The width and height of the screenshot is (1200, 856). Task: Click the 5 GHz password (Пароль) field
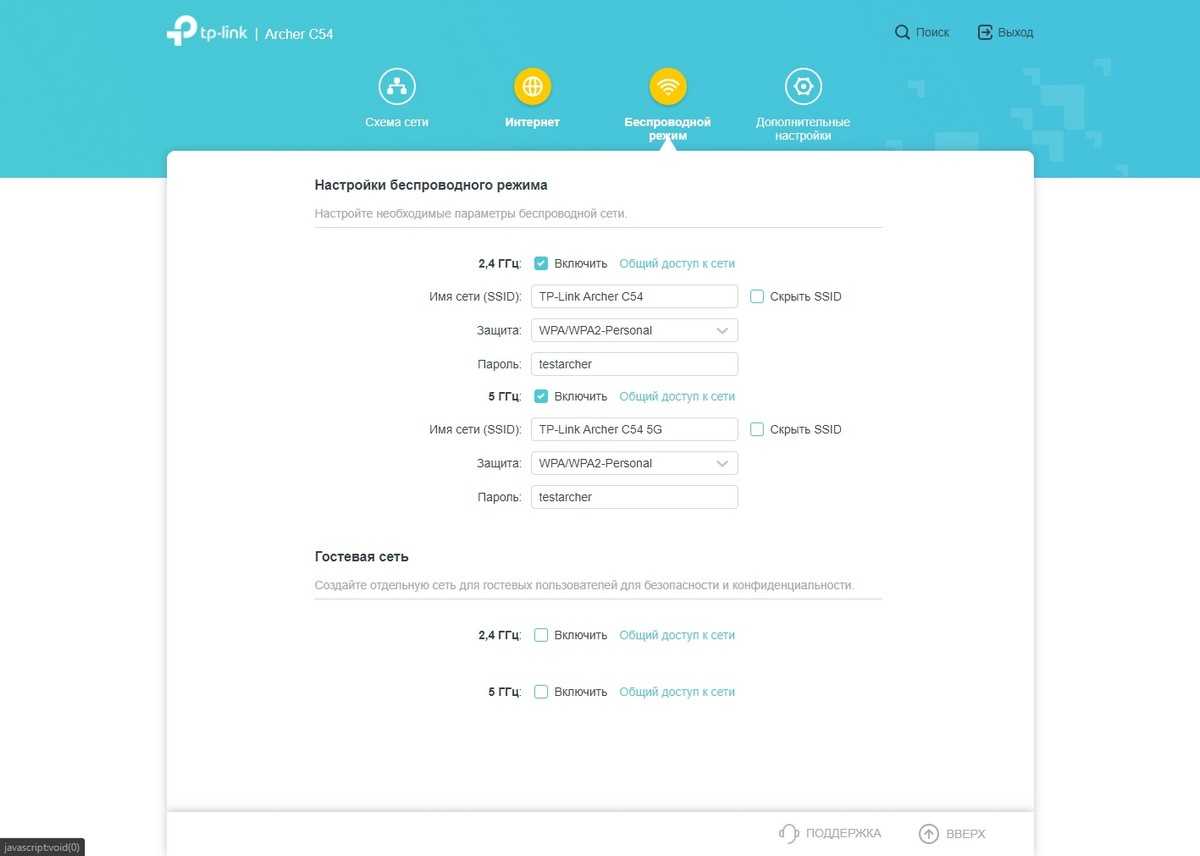(634, 497)
